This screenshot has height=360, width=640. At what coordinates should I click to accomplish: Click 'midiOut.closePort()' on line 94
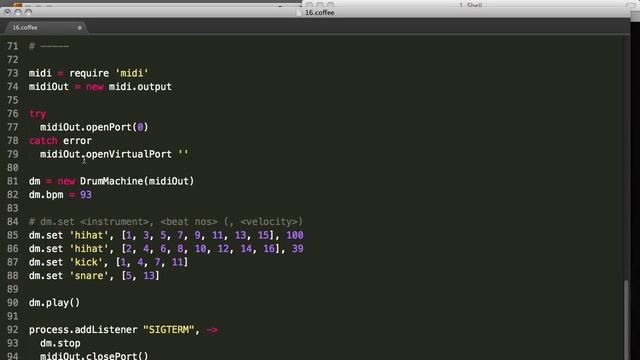tap(94, 356)
